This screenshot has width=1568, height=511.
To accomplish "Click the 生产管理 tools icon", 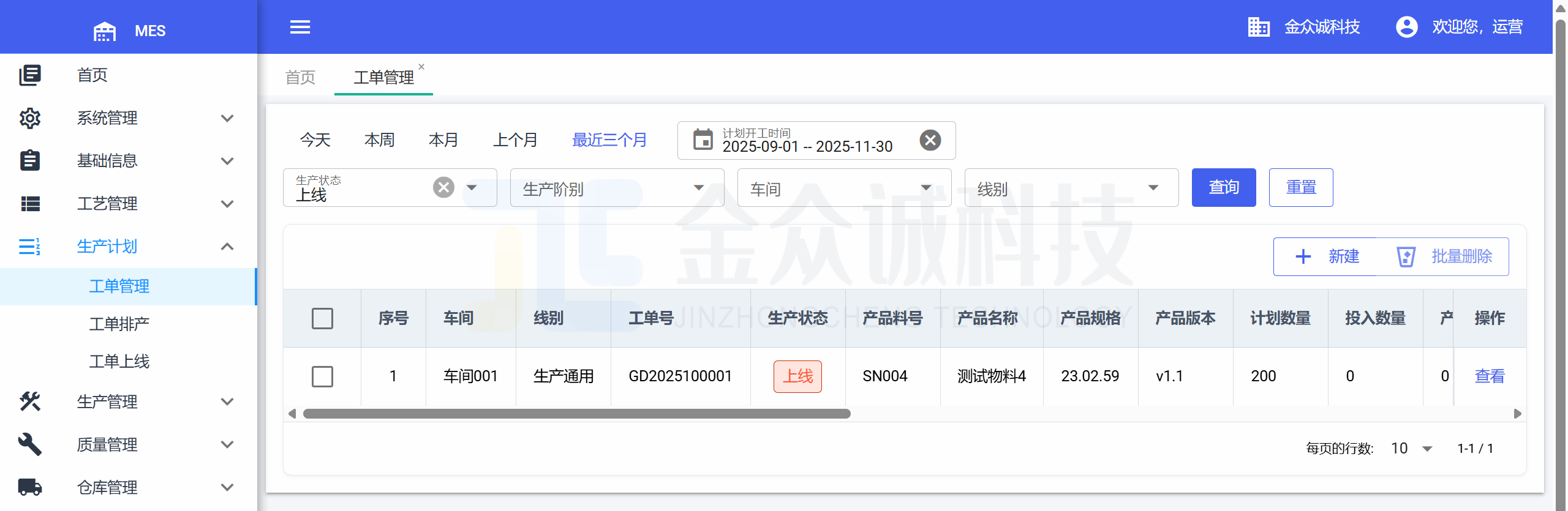I will [30, 401].
